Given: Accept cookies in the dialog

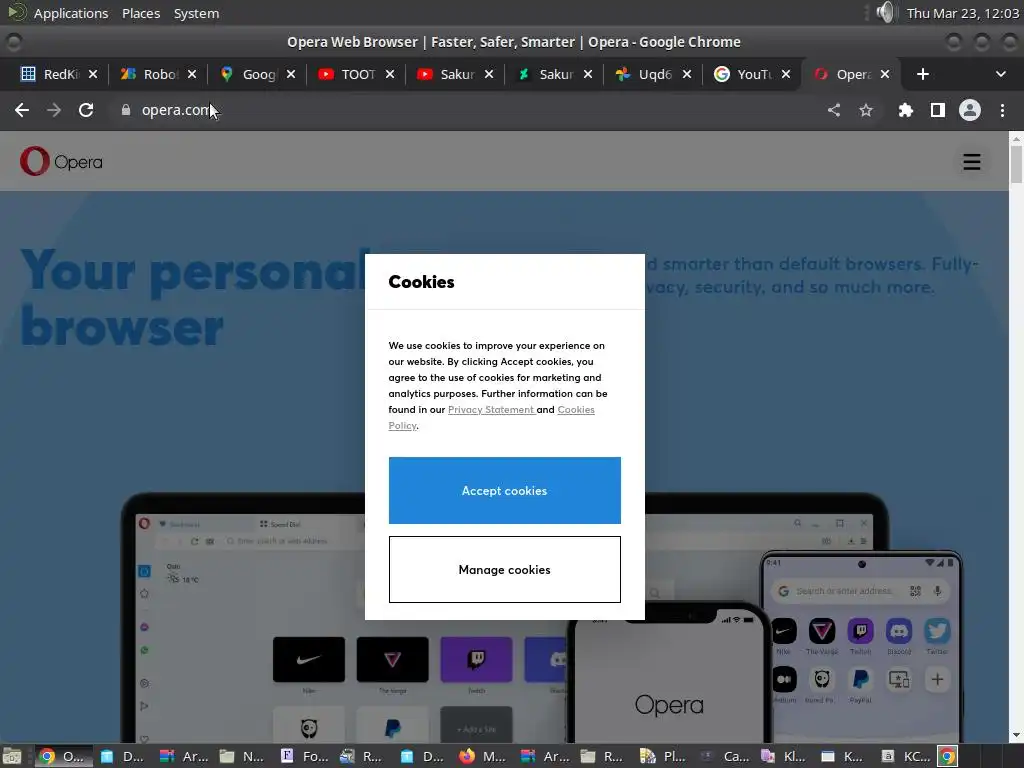Looking at the screenshot, I should click(504, 490).
